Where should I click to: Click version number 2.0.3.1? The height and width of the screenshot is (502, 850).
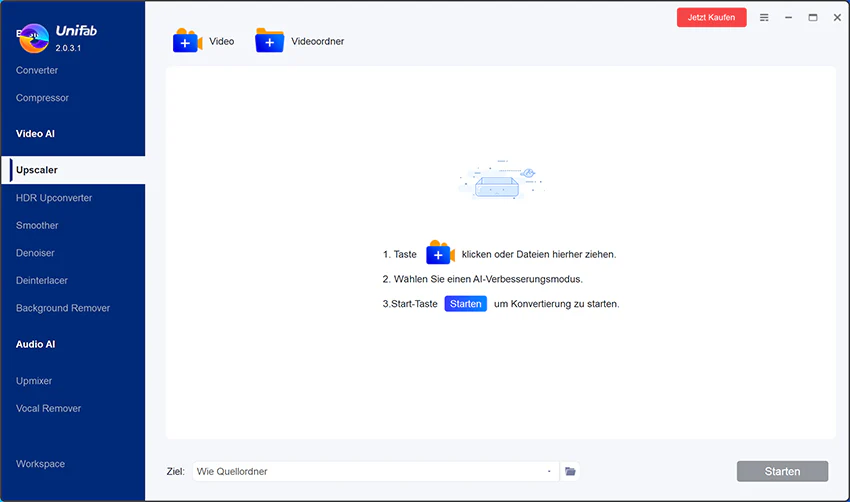click(68, 48)
